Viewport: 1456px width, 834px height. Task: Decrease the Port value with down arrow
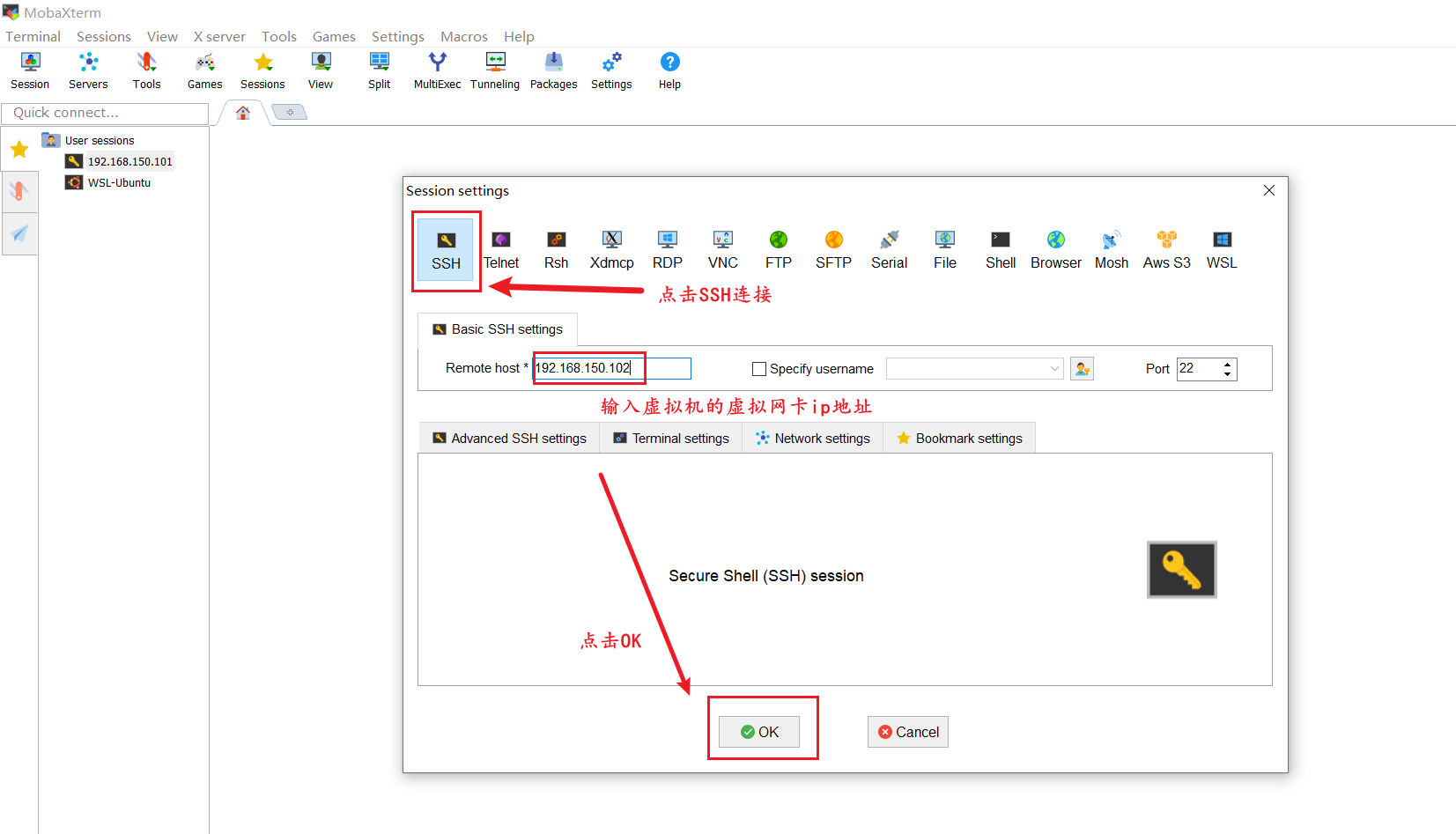click(1227, 374)
